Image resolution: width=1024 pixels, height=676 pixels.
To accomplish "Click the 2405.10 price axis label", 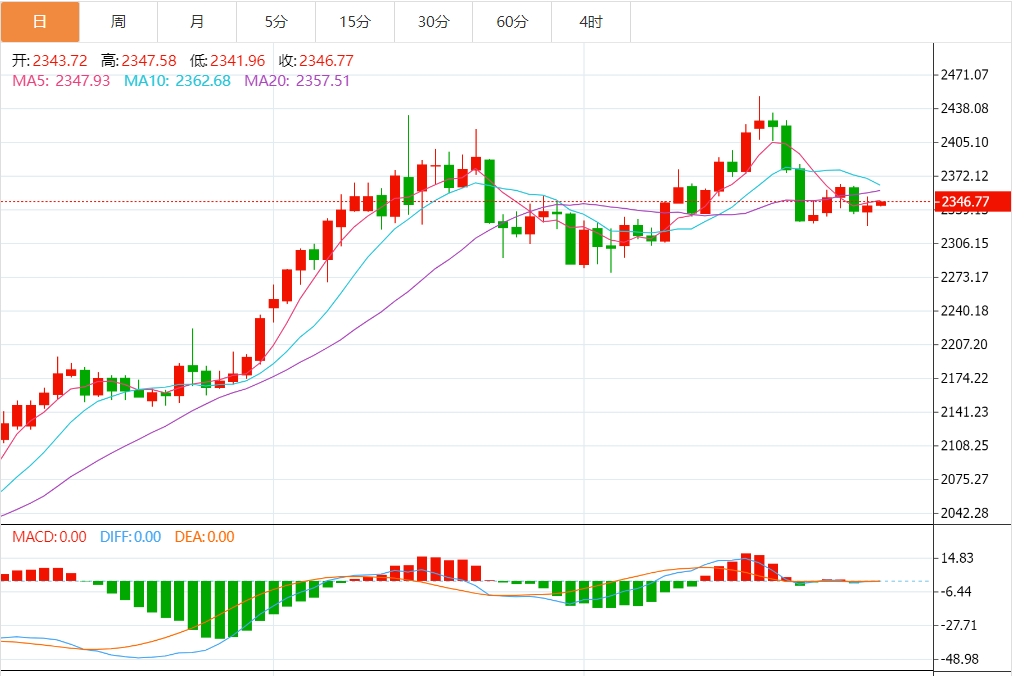I will 965,142.
